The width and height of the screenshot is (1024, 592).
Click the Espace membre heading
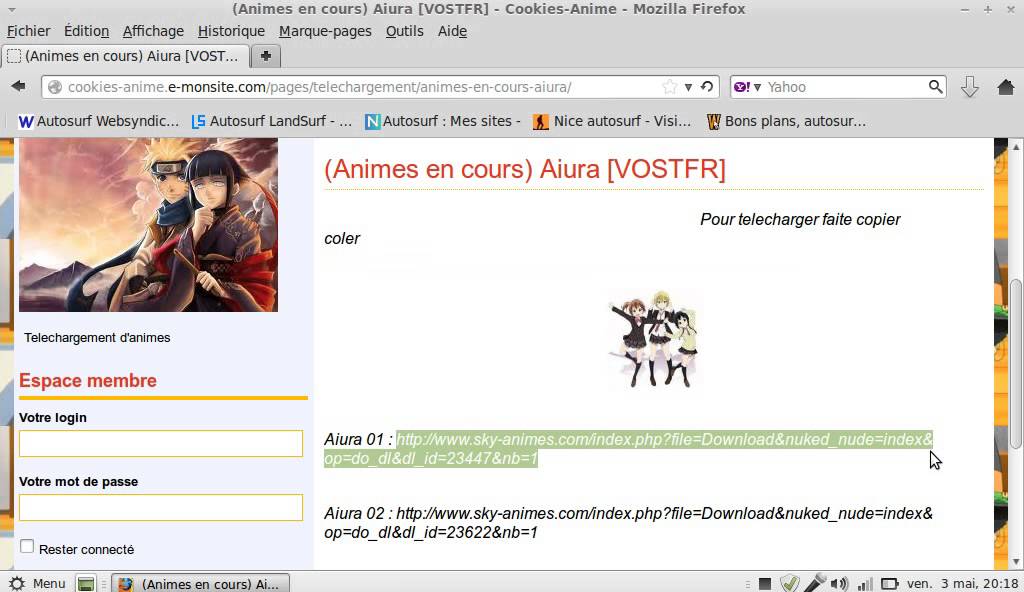(88, 380)
